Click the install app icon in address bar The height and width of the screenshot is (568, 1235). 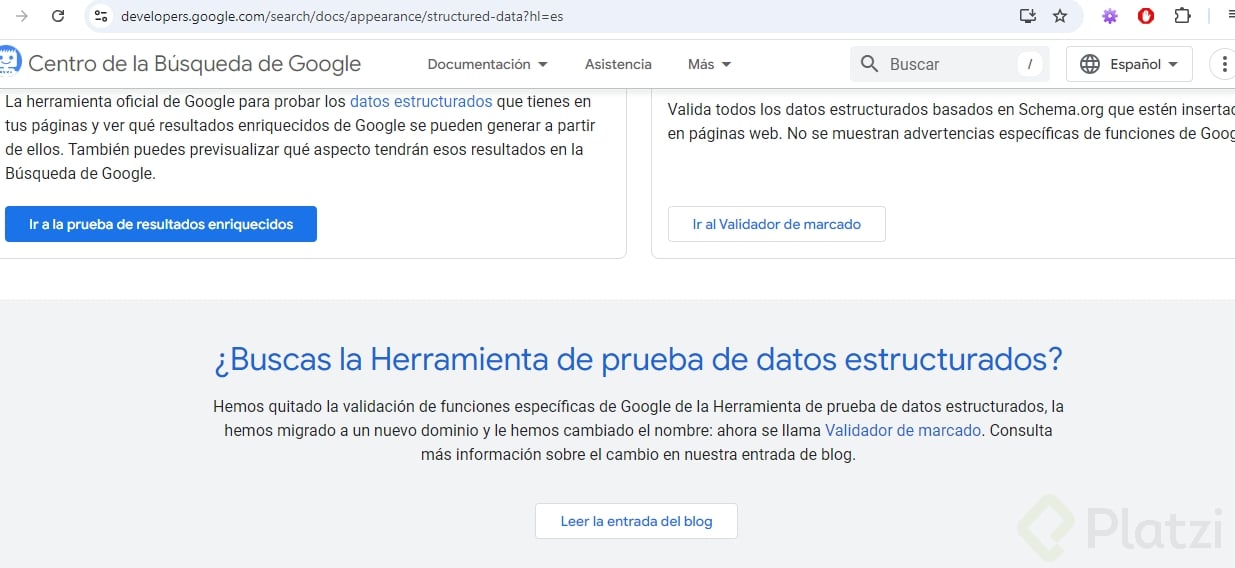[1027, 16]
